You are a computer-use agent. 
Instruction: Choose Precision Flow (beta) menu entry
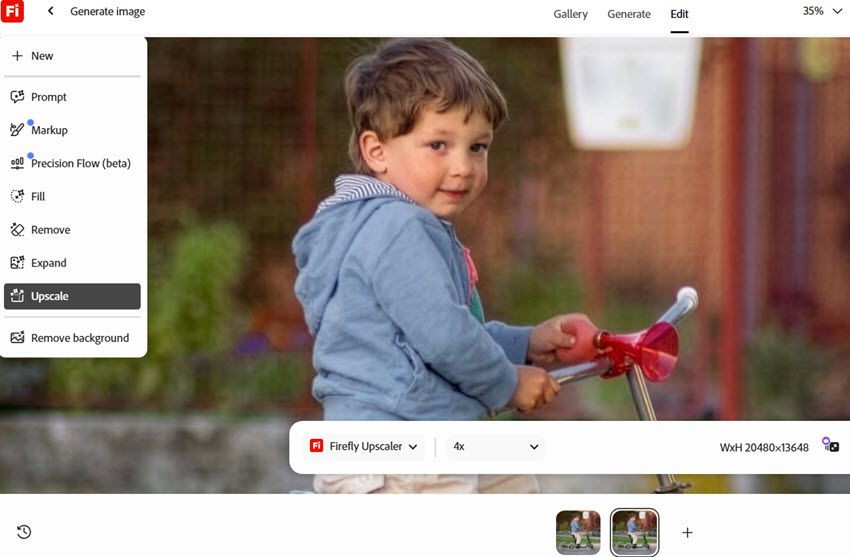pos(72,163)
